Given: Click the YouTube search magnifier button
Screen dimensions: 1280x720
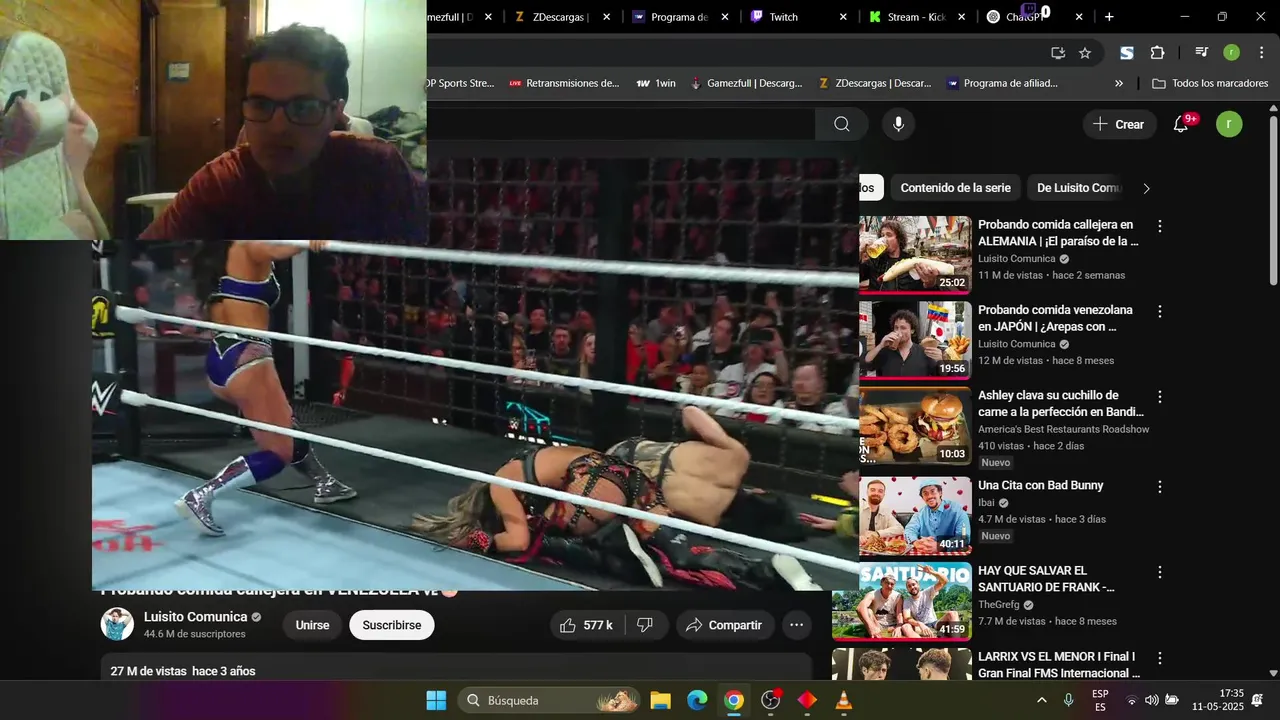Looking at the screenshot, I should (x=841, y=124).
